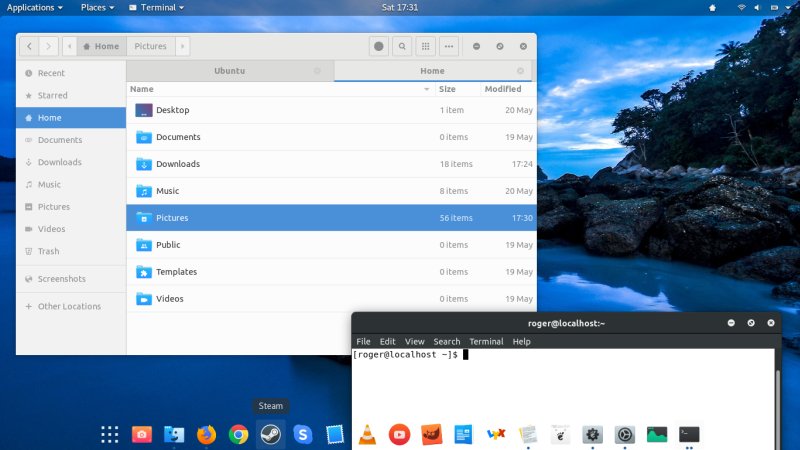The height and width of the screenshot is (450, 800).
Task: Launch Steam from the dock
Action: click(x=270, y=434)
